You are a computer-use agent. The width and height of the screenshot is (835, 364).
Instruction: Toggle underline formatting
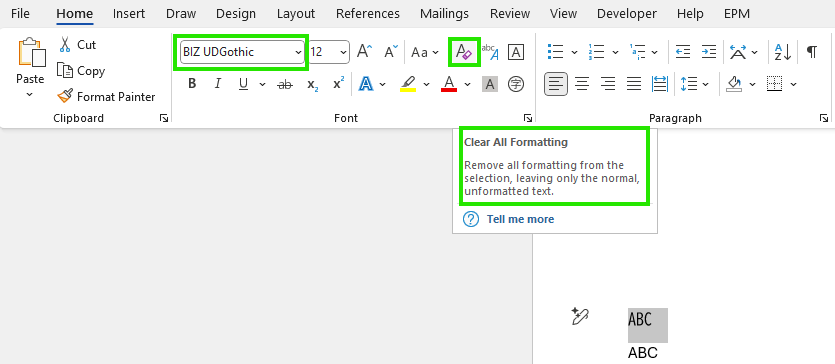click(x=243, y=84)
